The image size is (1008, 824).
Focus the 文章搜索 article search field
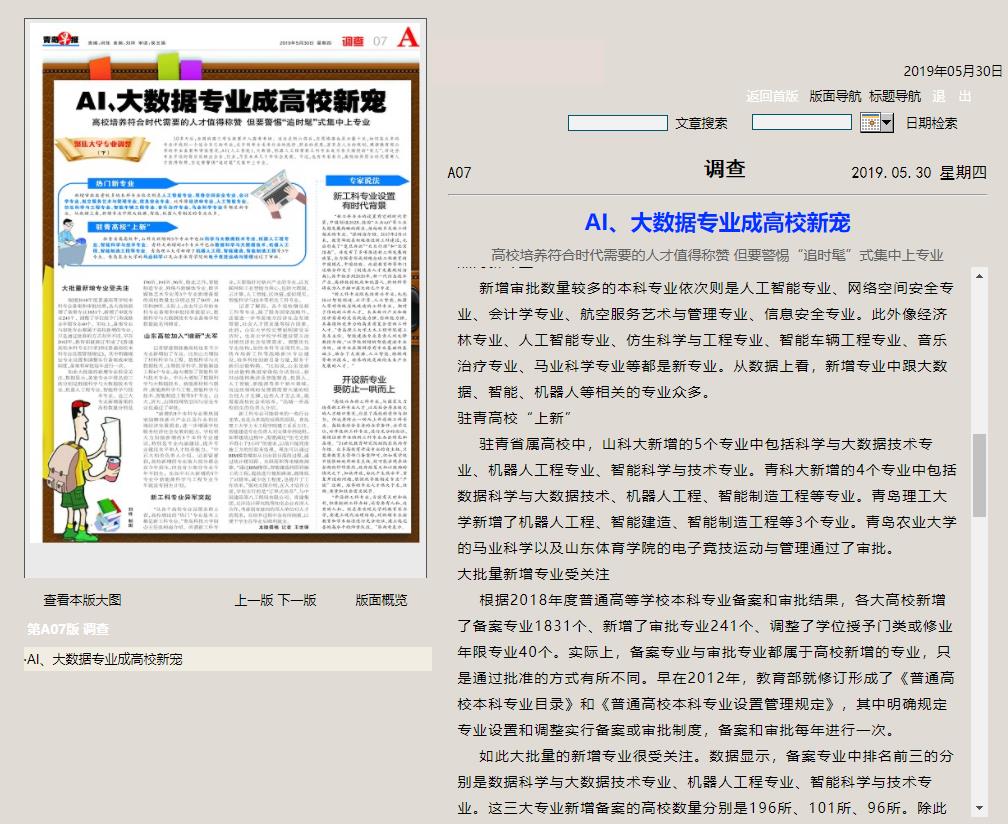pyautogui.click(x=617, y=123)
